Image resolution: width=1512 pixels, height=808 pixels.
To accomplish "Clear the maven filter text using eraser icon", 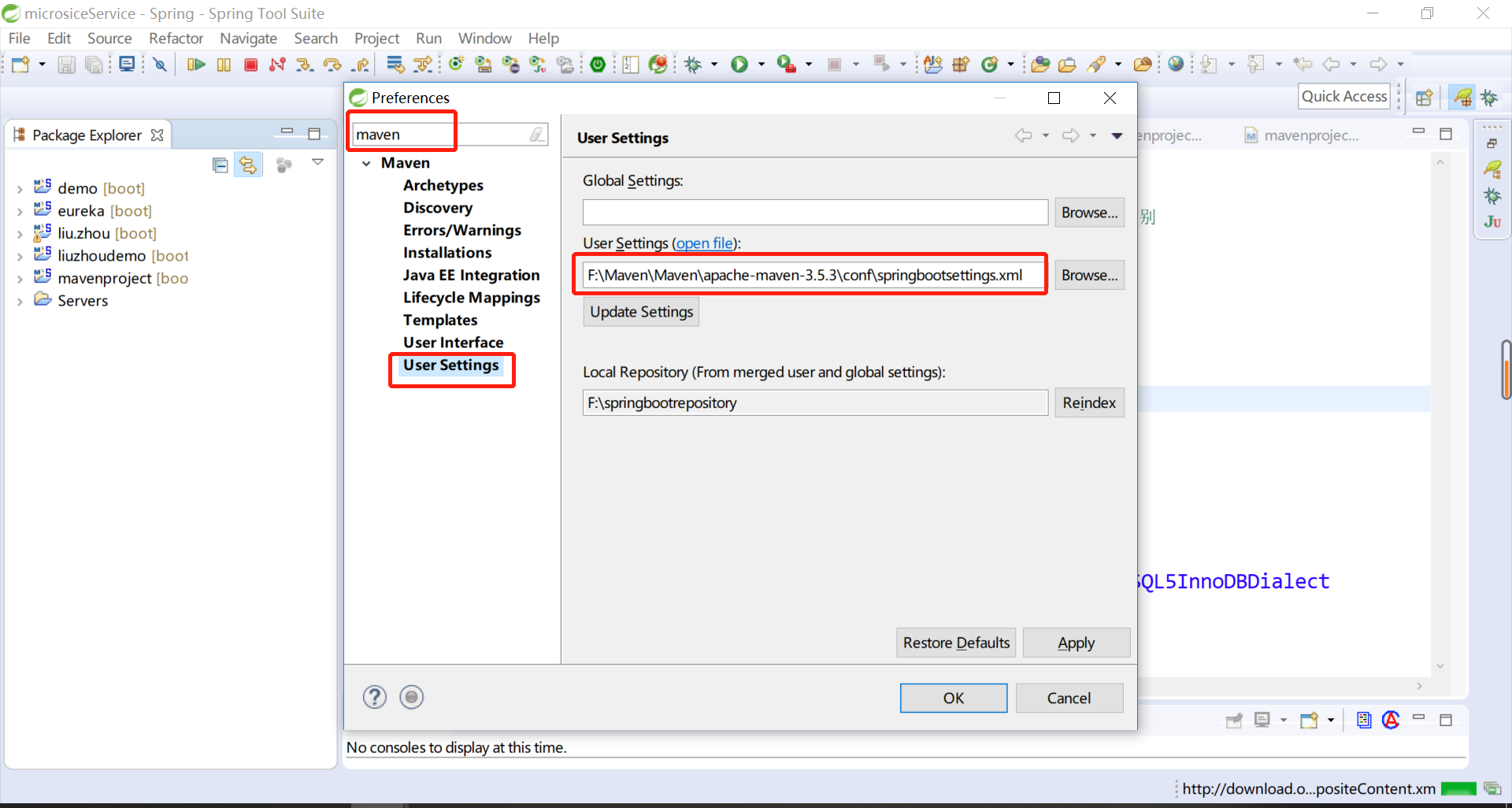I will (x=537, y=135).
